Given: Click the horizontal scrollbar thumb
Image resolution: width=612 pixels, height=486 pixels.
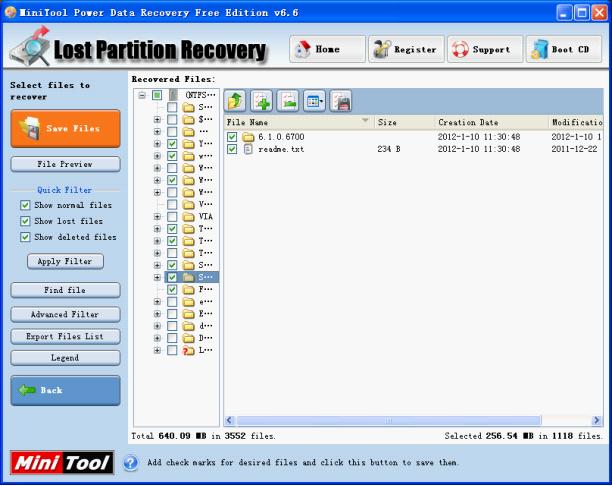Looking at the screenshot, I should [x=389, y=420].
